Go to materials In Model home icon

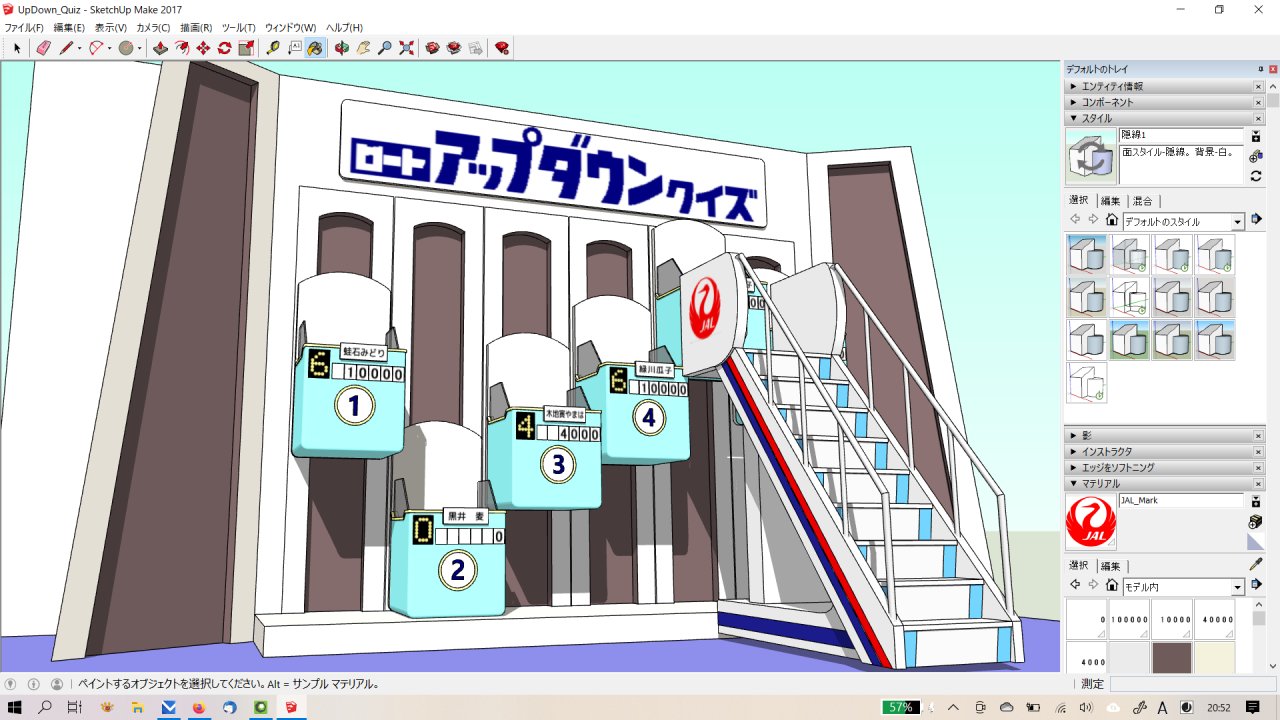coord(1111,585)
